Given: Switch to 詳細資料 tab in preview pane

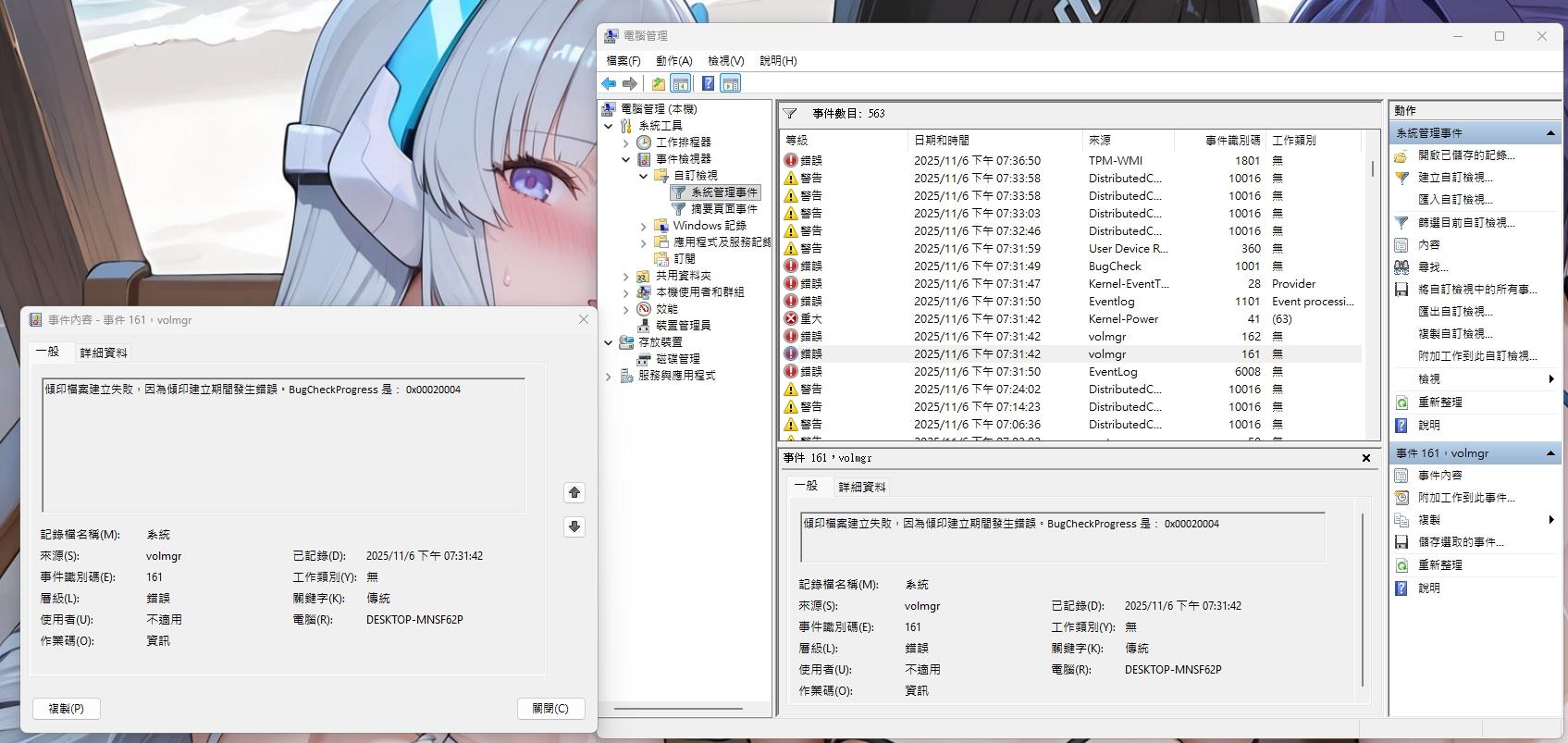Looking at the screenshot, I should [862, 487].
